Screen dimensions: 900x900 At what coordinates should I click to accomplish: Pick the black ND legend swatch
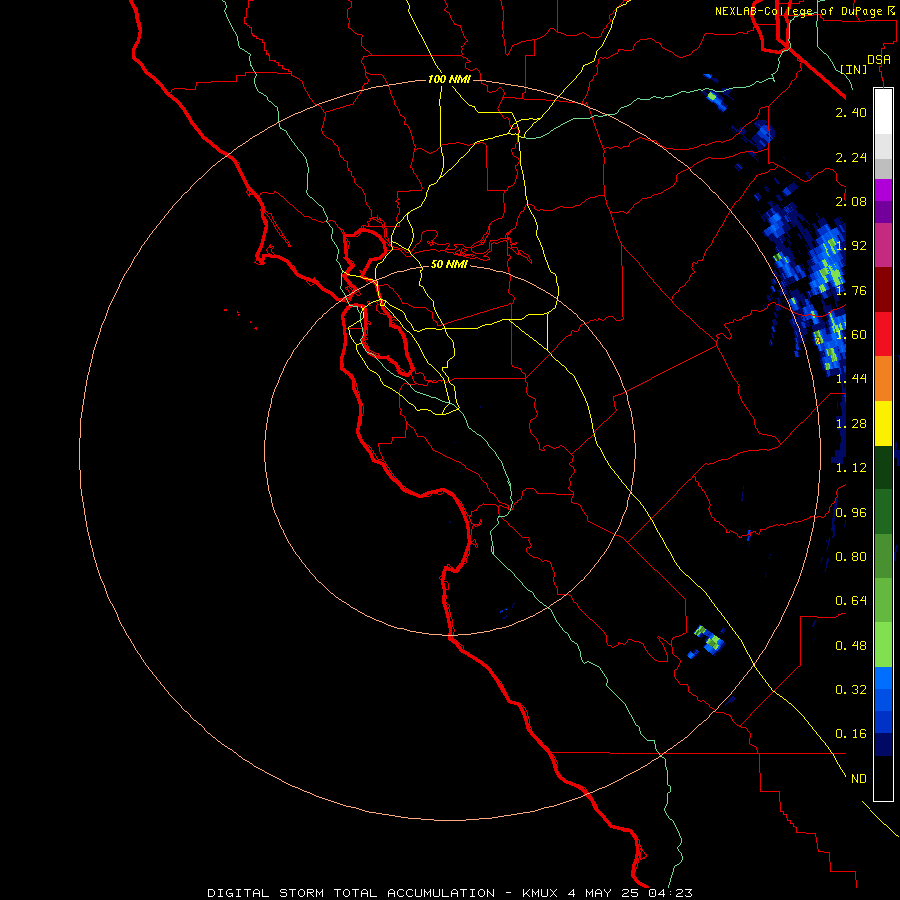coord(883,778)
